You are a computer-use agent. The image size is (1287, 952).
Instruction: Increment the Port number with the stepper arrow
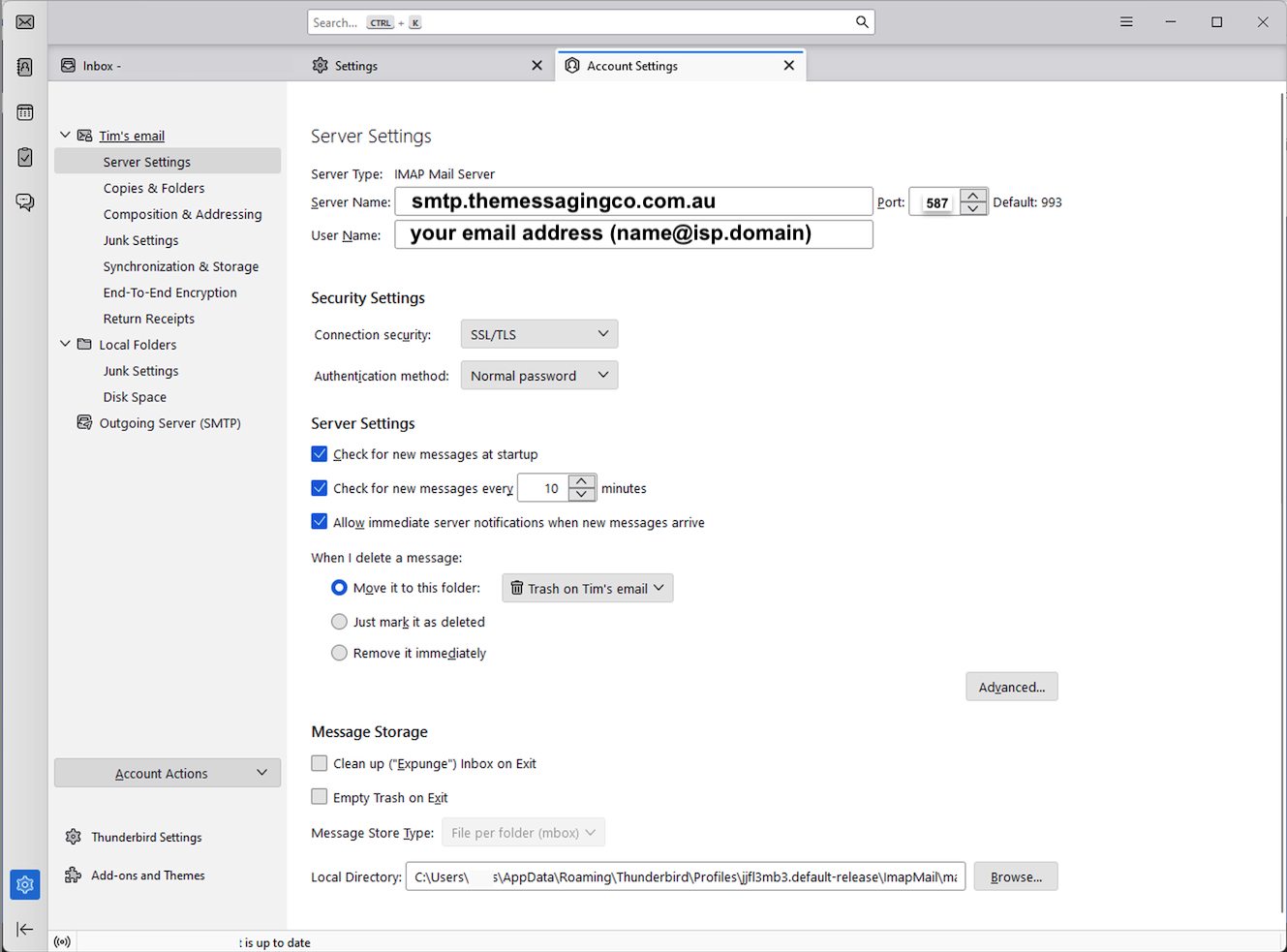(973, 195)
